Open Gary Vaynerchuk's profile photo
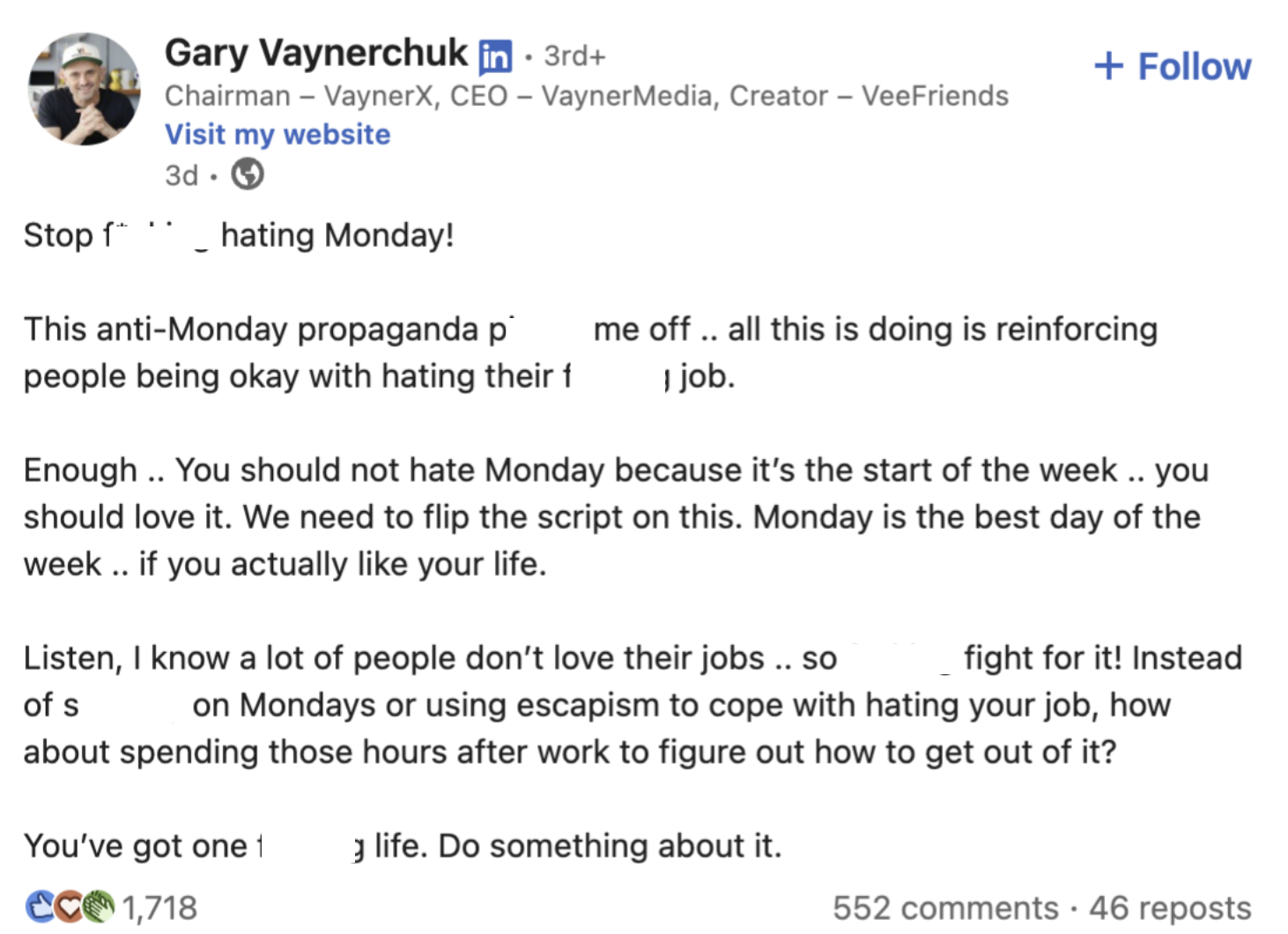Screen dimensions: 1288x934 [85, 89]
